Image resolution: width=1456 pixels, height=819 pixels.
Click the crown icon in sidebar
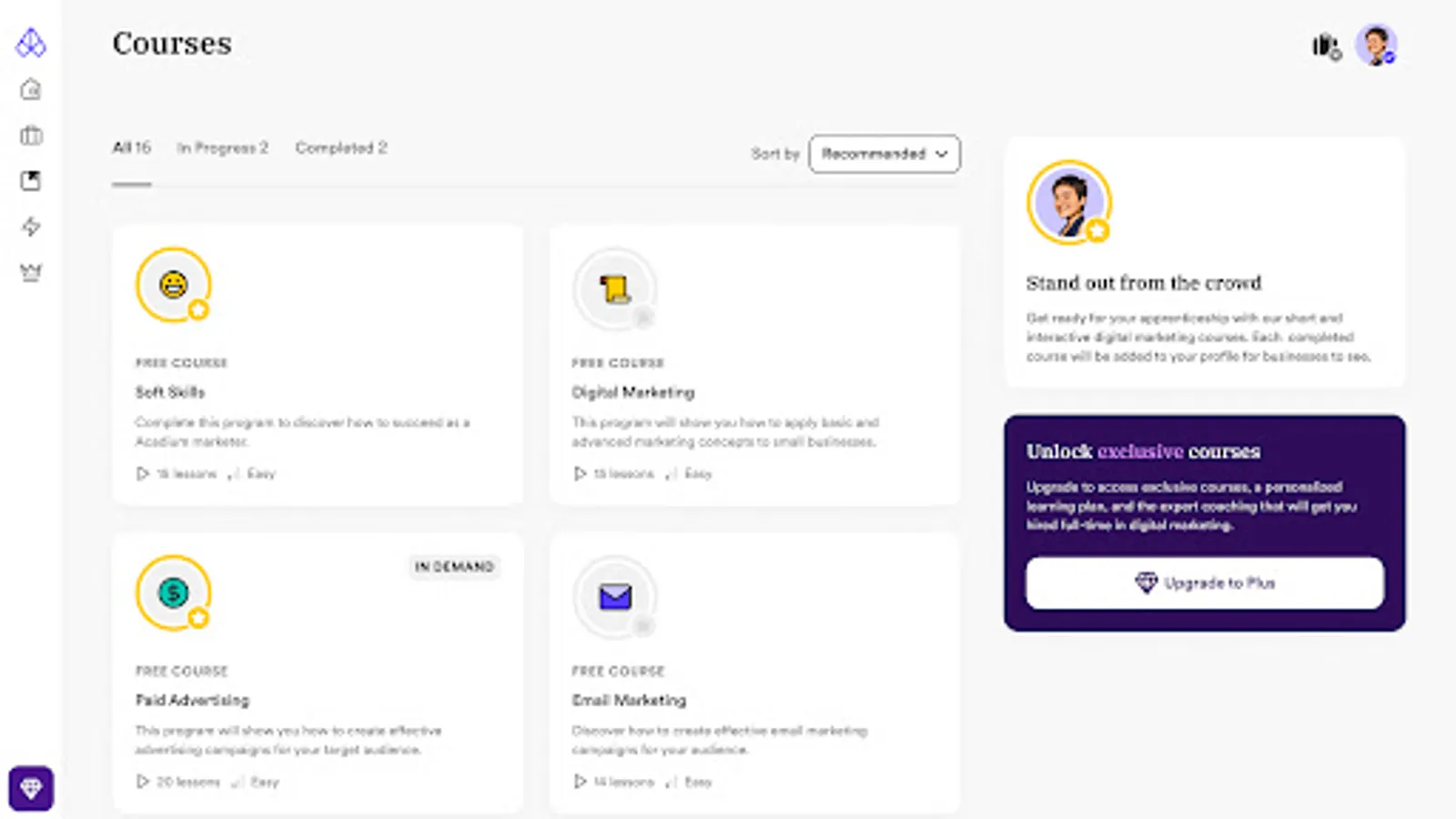coord(31,272)
